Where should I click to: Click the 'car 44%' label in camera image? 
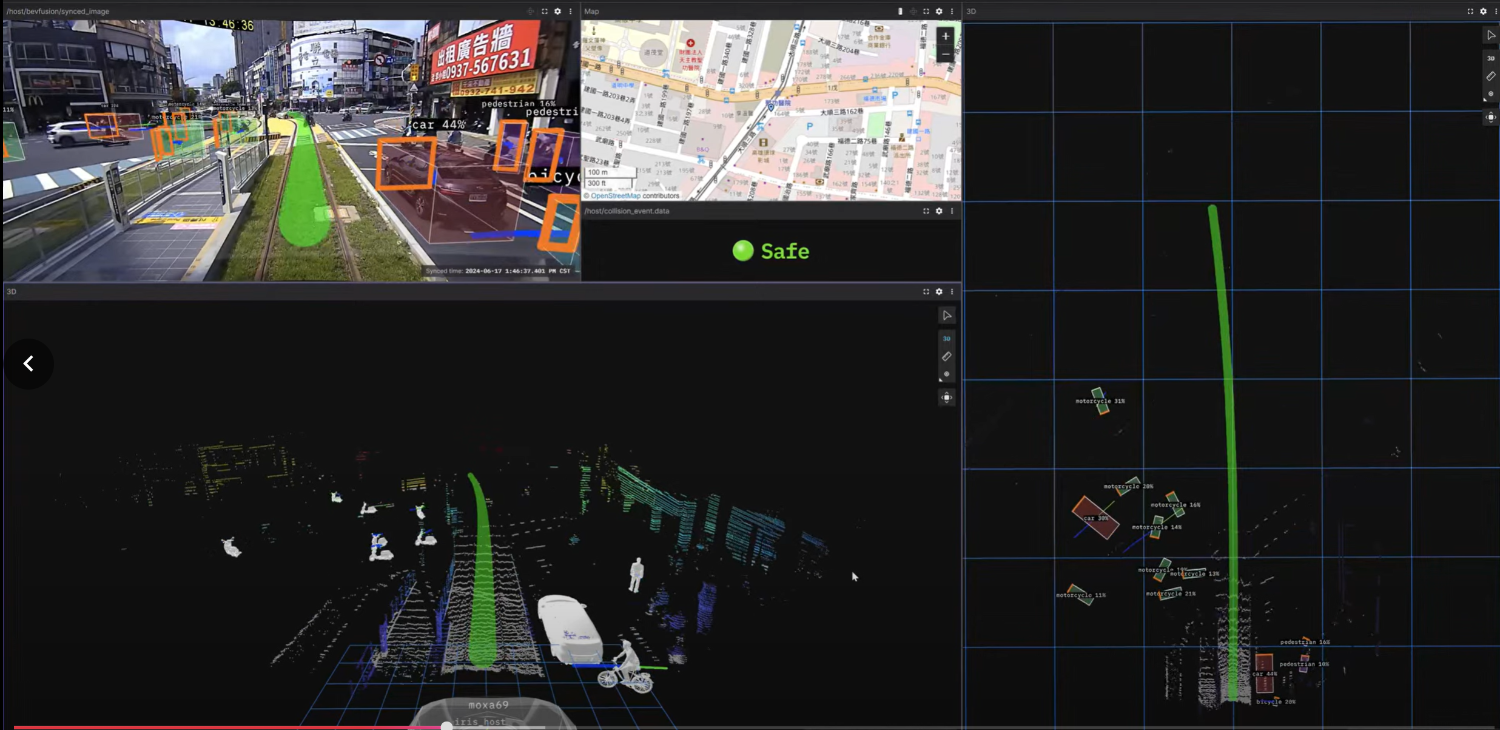click(x=439, y=125)
